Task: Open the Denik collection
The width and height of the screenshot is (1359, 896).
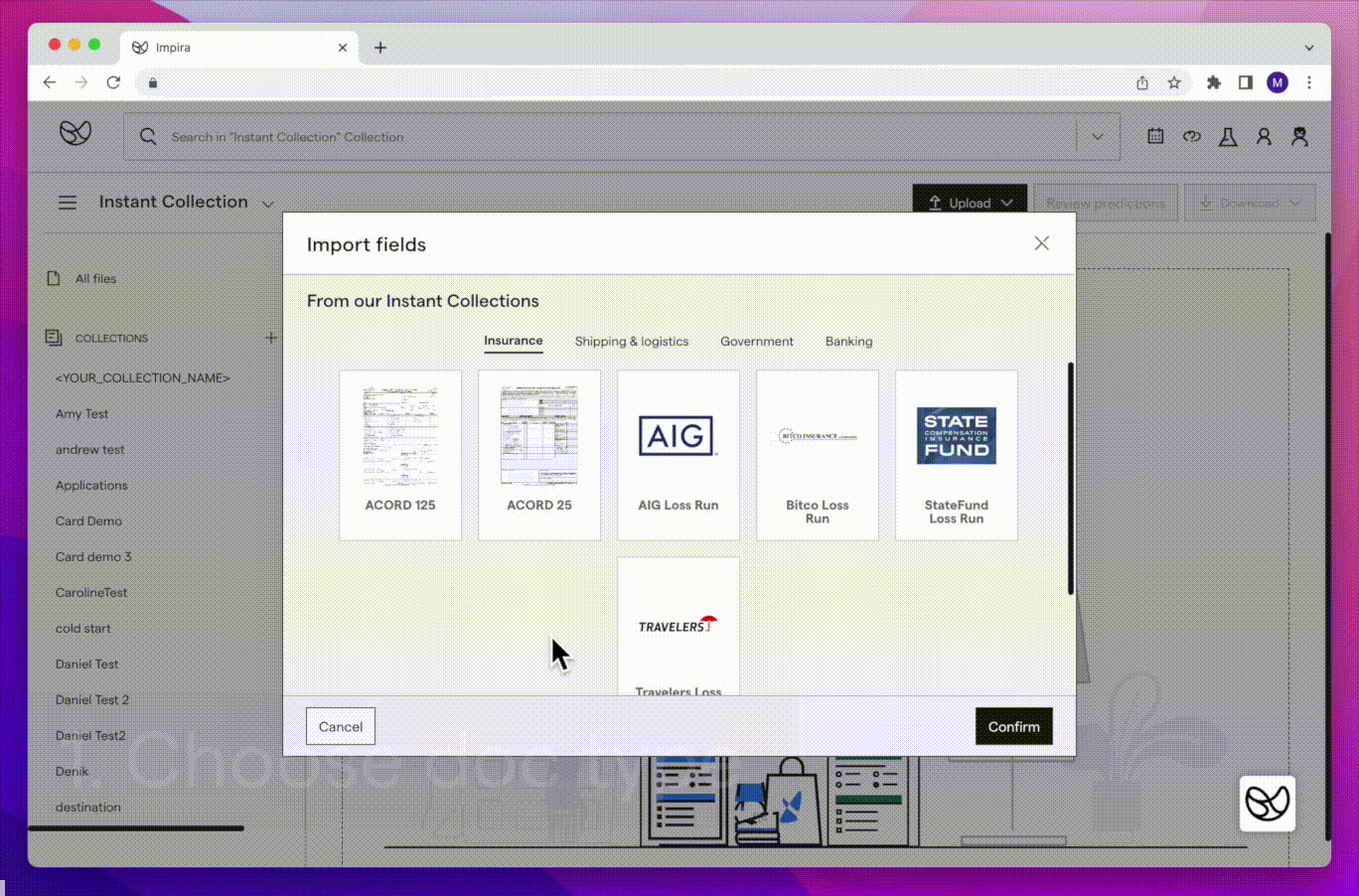Action: tap(72, 771)
